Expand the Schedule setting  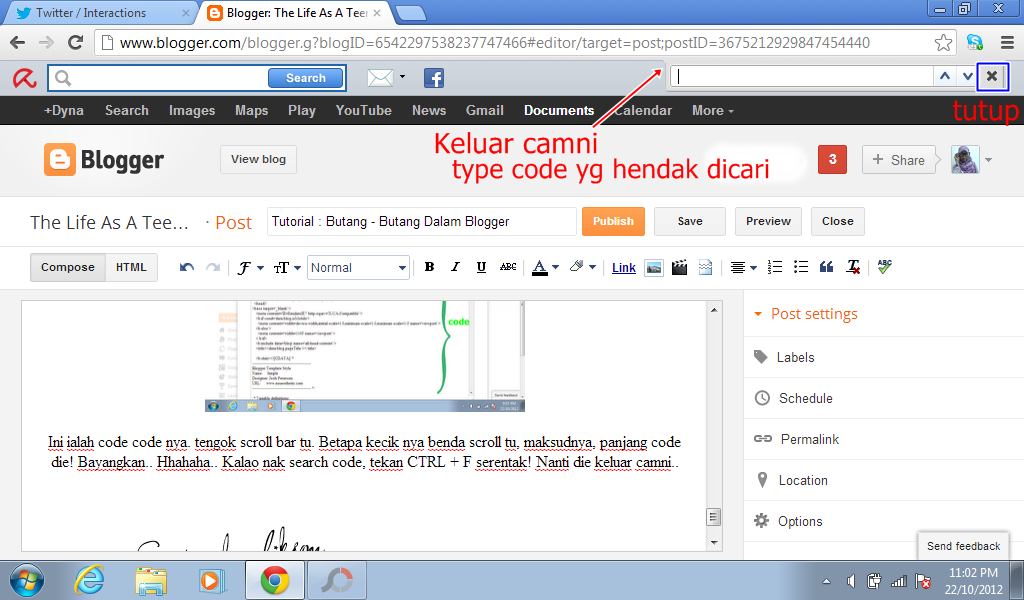pos(794,398)
